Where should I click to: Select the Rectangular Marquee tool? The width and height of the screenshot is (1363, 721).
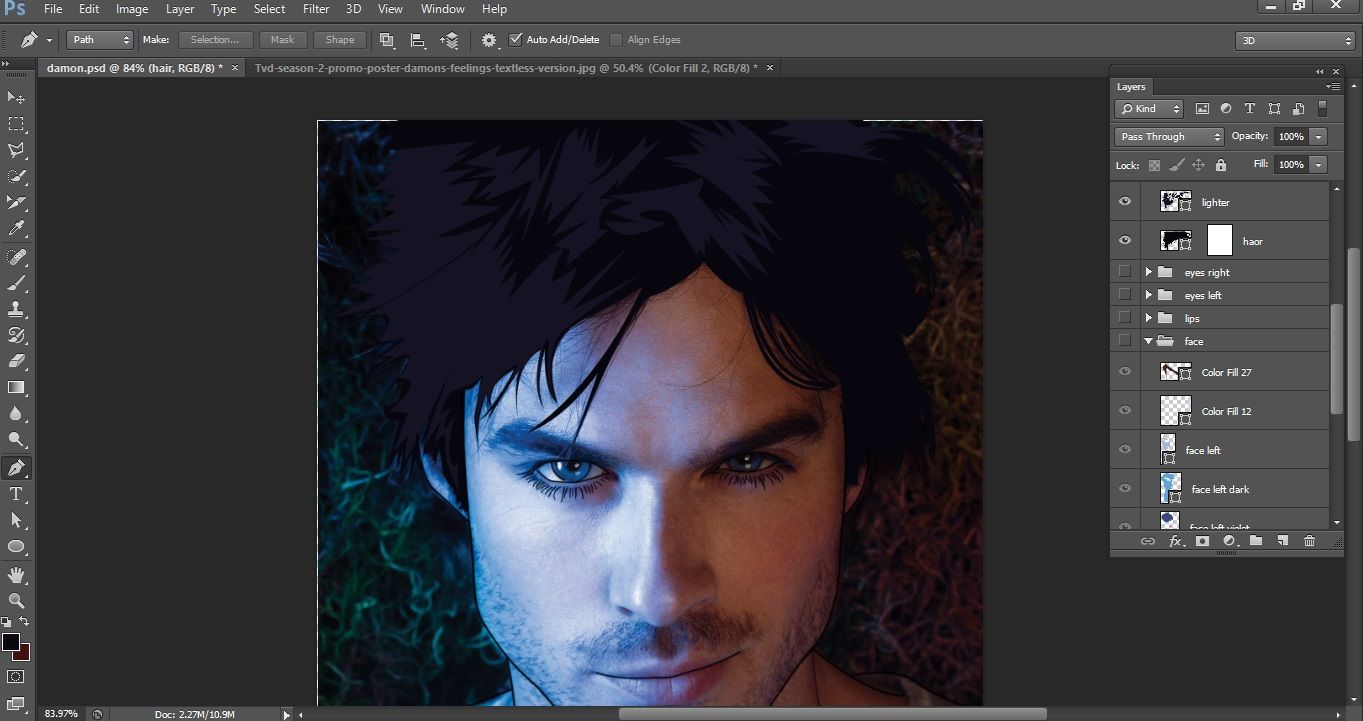[16, 124]
